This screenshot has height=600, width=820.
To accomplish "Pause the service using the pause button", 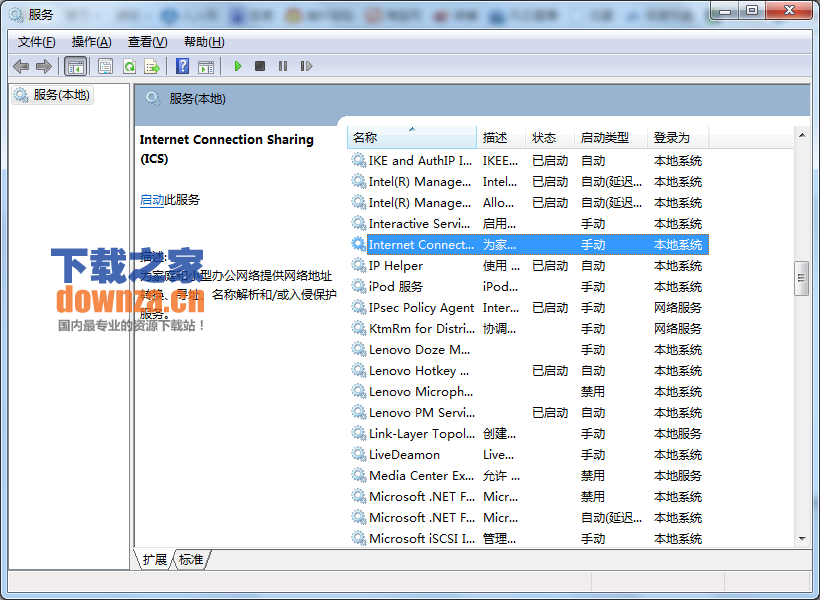I will pos(283,66).
